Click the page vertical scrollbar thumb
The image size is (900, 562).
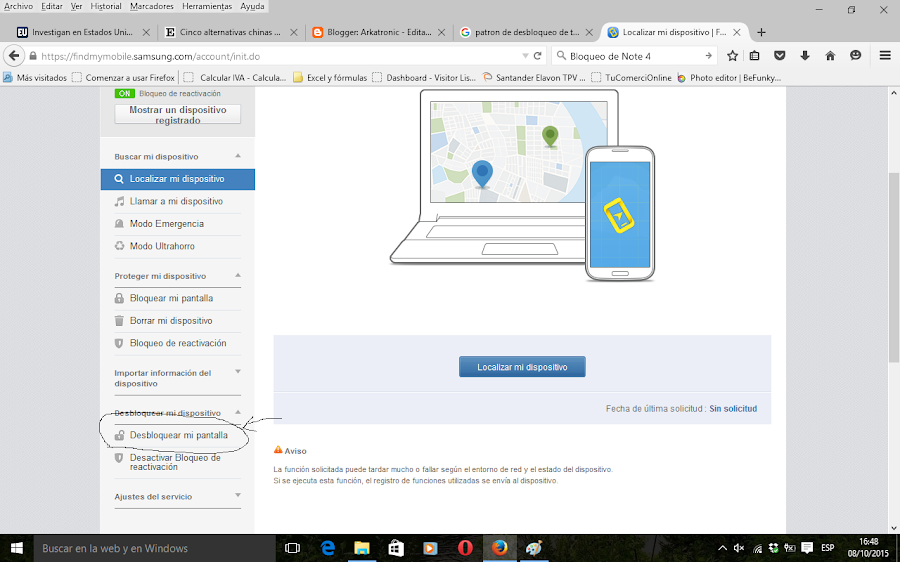(894, 267)
